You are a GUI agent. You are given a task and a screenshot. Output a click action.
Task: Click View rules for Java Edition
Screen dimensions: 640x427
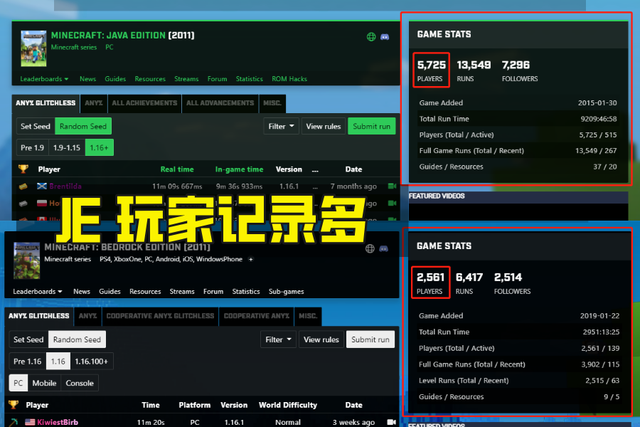pos(323,126)
